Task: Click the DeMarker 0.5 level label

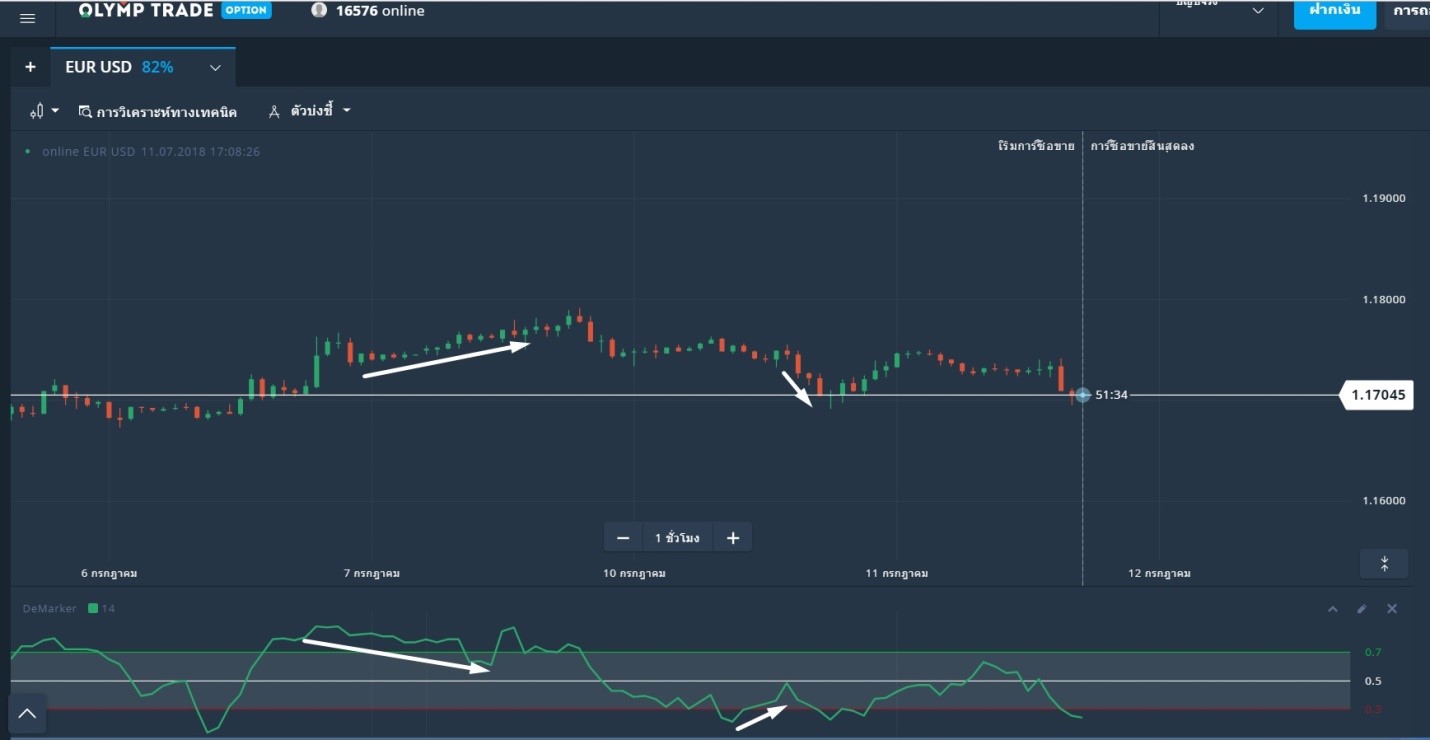Action: coord(1373,682)
